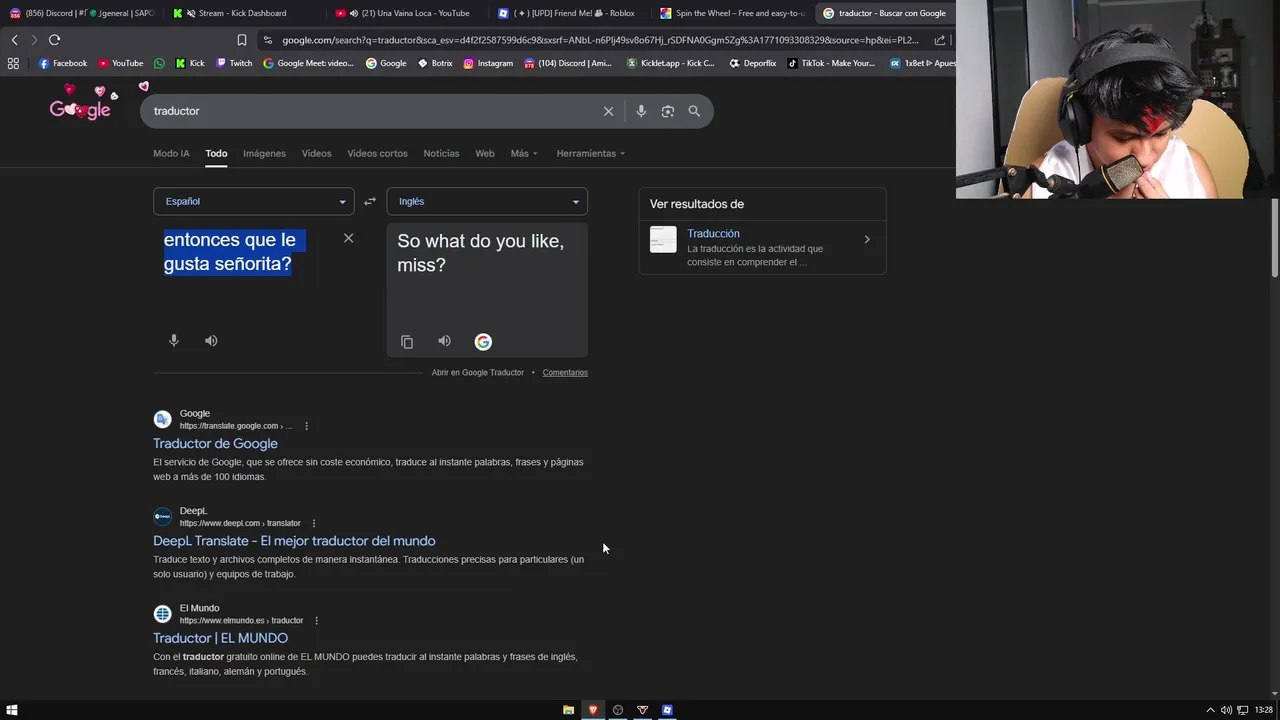1280x720 pixels.
Task: Open the Español source language dropdown
Action: pos(254,201)
